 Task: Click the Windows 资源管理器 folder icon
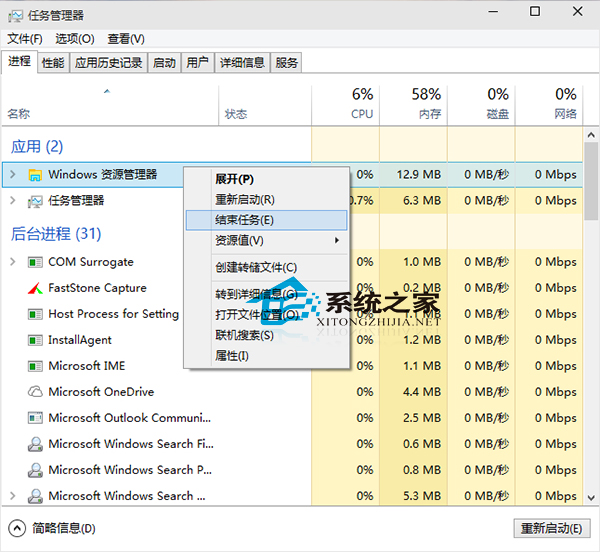(35, 175)
